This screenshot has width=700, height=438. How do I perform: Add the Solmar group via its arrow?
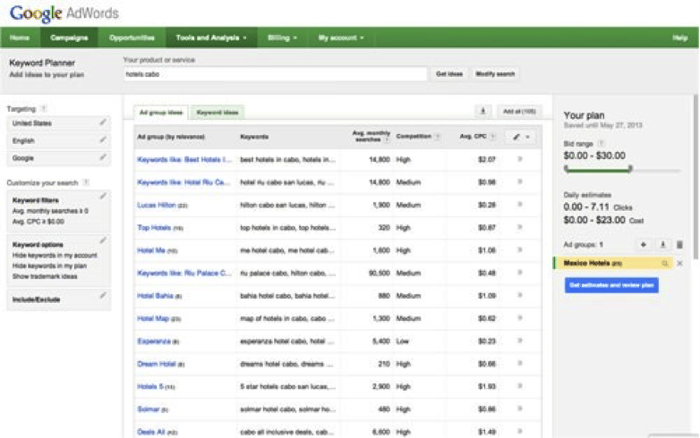tap(520, 409)
